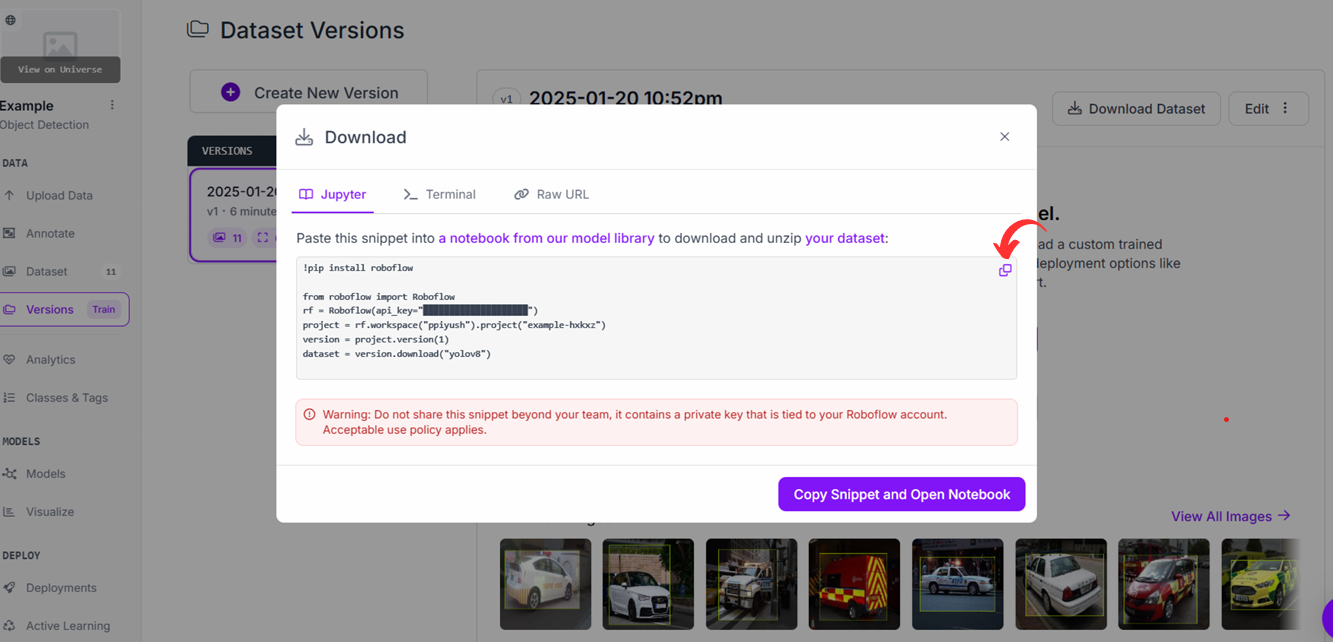The width and height of the screenshot is (1333, 642).
Task: Click the Models icon in the sidebar
Action: click(9, 473)
